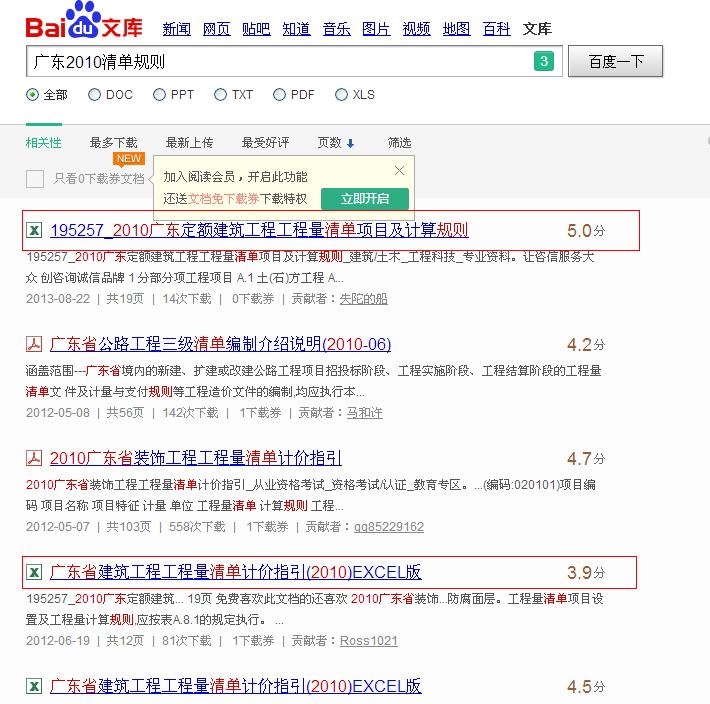The image size is (710, 704).
Task: Click the 文库 navigation item
Action: point(537,29)
